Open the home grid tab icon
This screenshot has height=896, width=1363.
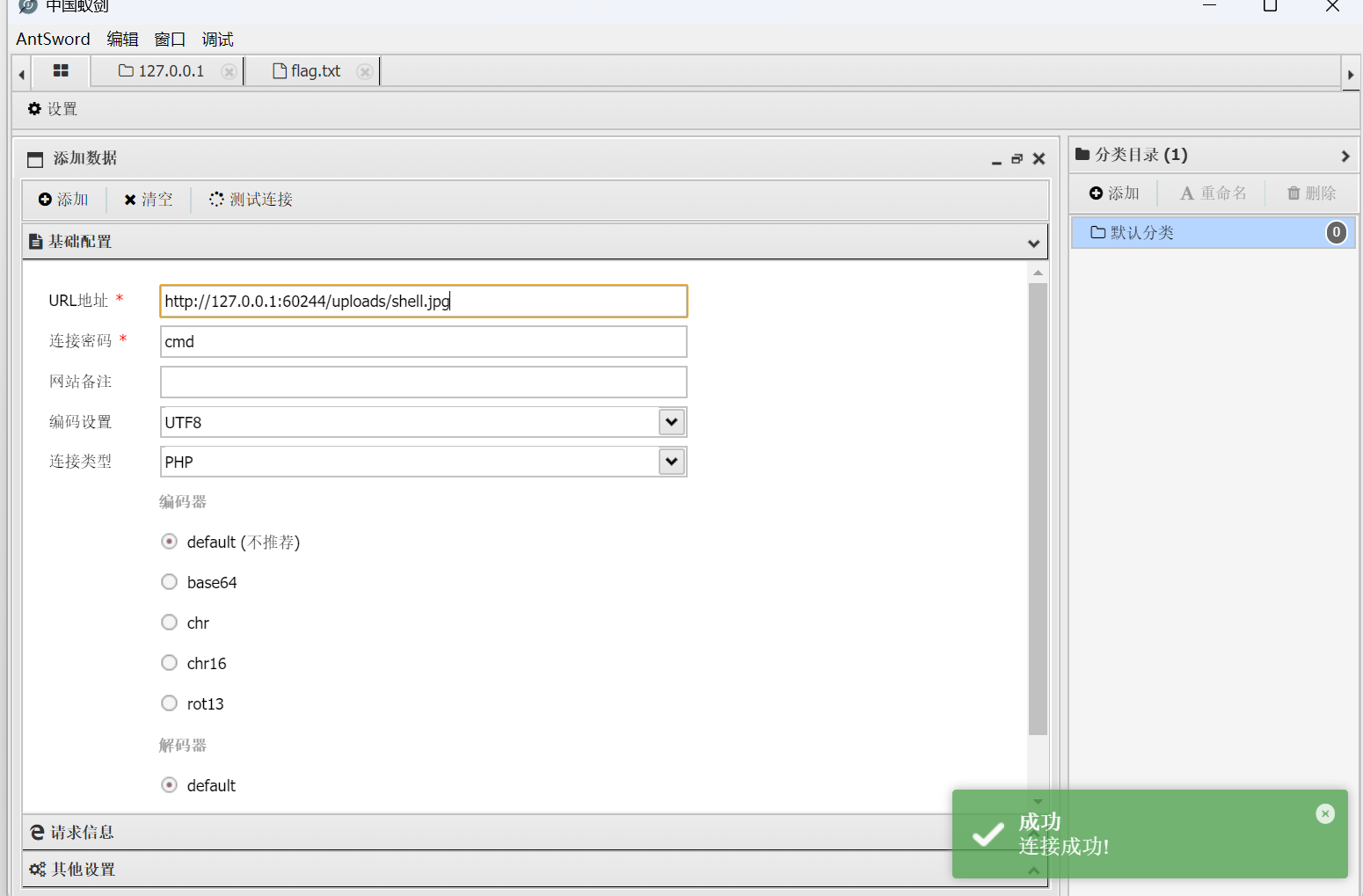(61, 70)
